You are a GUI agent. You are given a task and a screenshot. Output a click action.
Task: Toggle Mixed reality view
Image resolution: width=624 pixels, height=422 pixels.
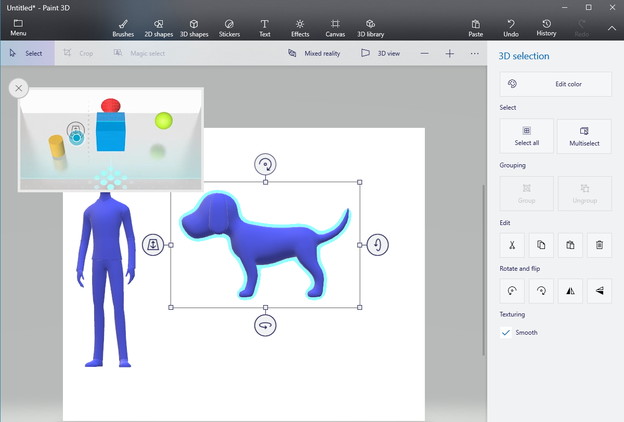(x=312, y=53)
